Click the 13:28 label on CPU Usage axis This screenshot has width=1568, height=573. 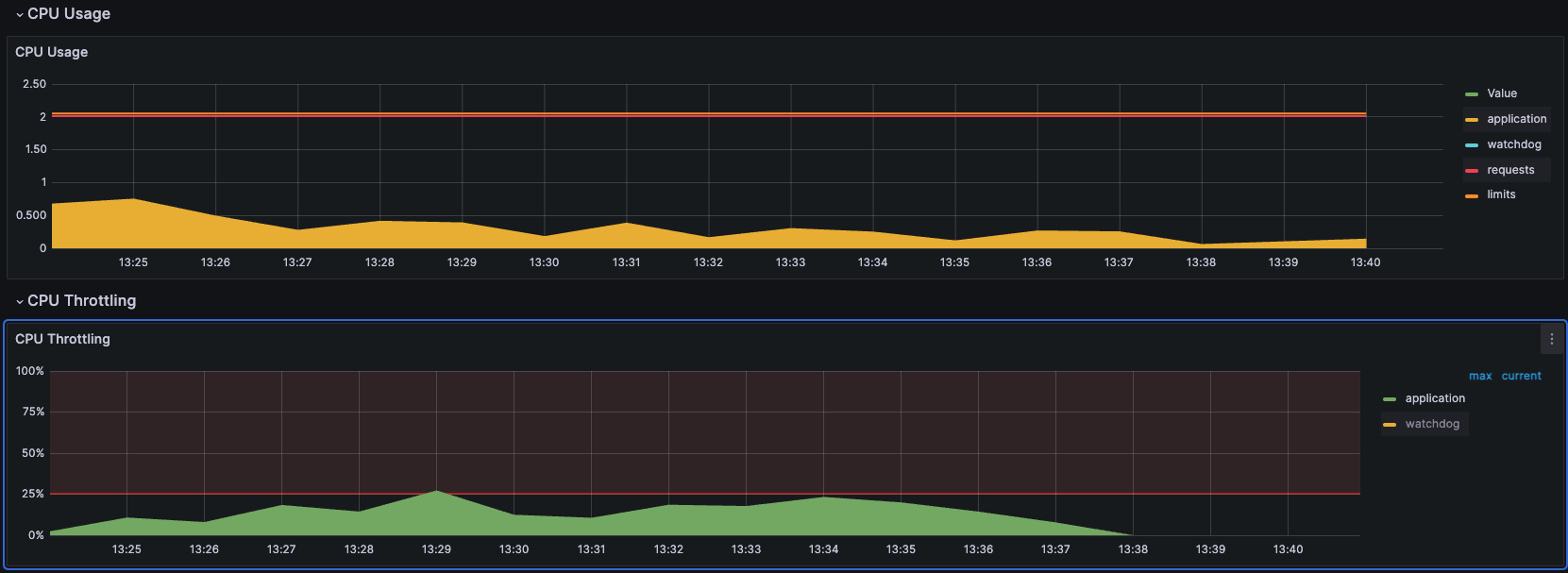click(379, 262)
